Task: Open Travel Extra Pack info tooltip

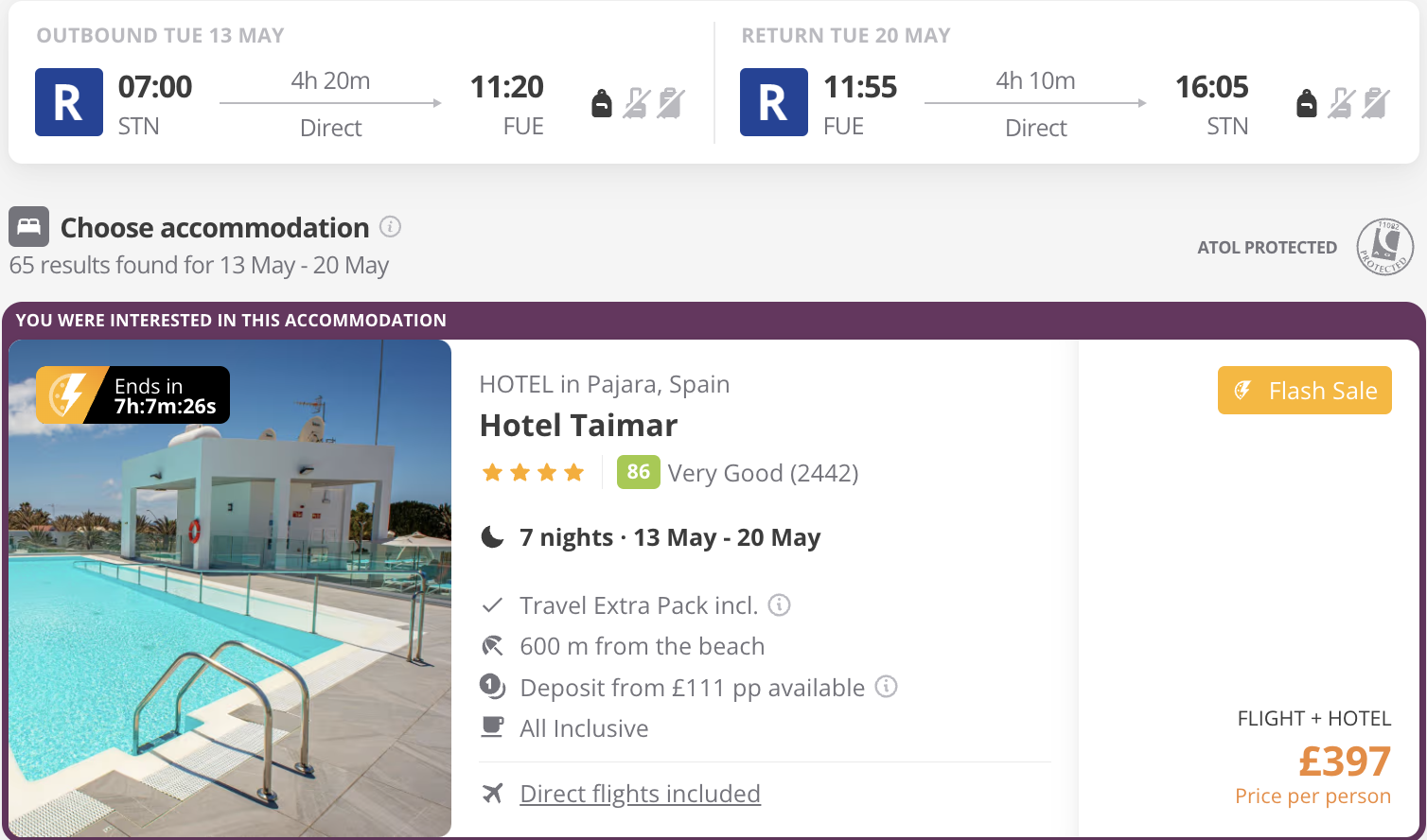Action: tap(779, 604)
